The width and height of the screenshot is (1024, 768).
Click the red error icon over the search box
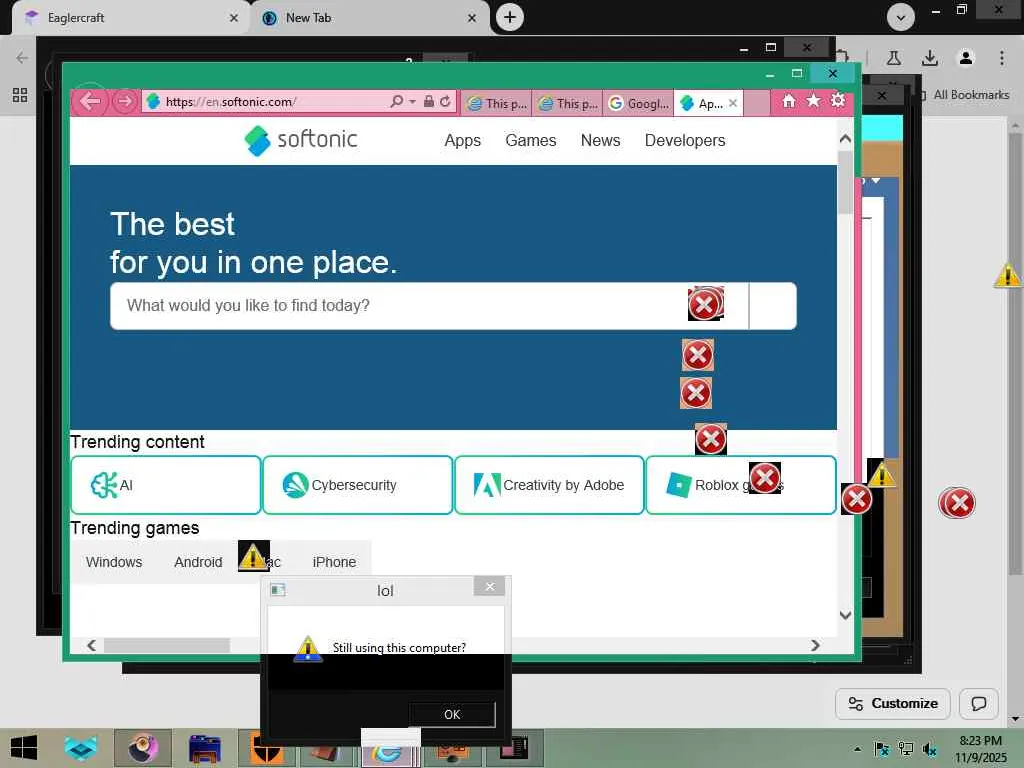pyautogui.click(x=705, y=304)
